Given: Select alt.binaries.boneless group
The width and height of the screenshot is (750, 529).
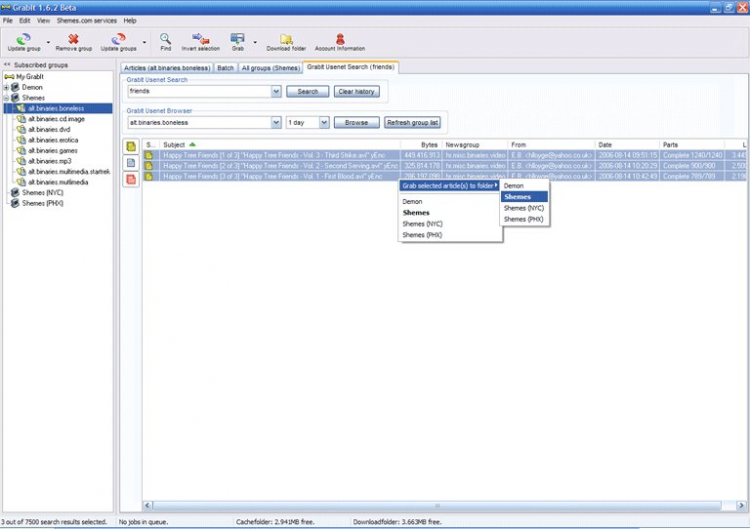Looking at the screenshot, I should click(56, 109).
